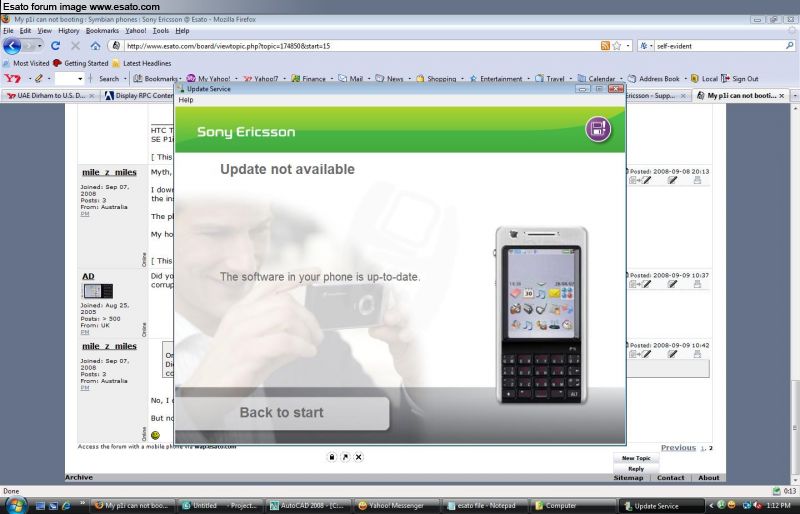Click the Windows Start orb

click(x=15, y=505)
